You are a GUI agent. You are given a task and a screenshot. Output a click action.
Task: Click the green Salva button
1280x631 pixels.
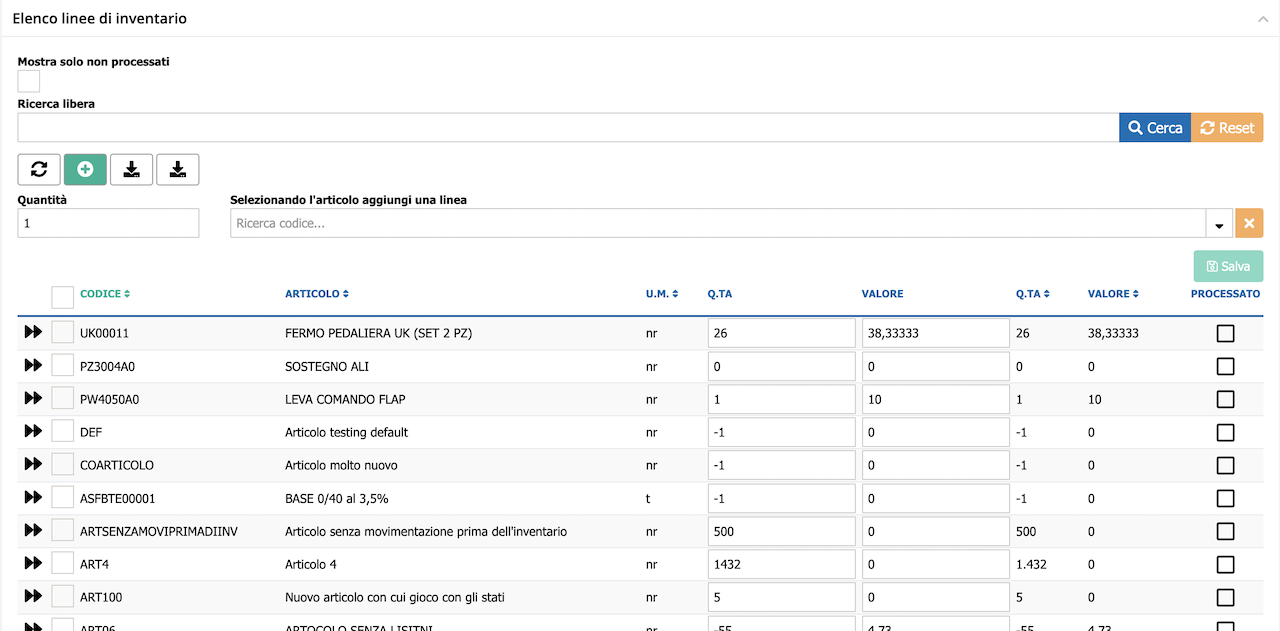(1228, 266)
